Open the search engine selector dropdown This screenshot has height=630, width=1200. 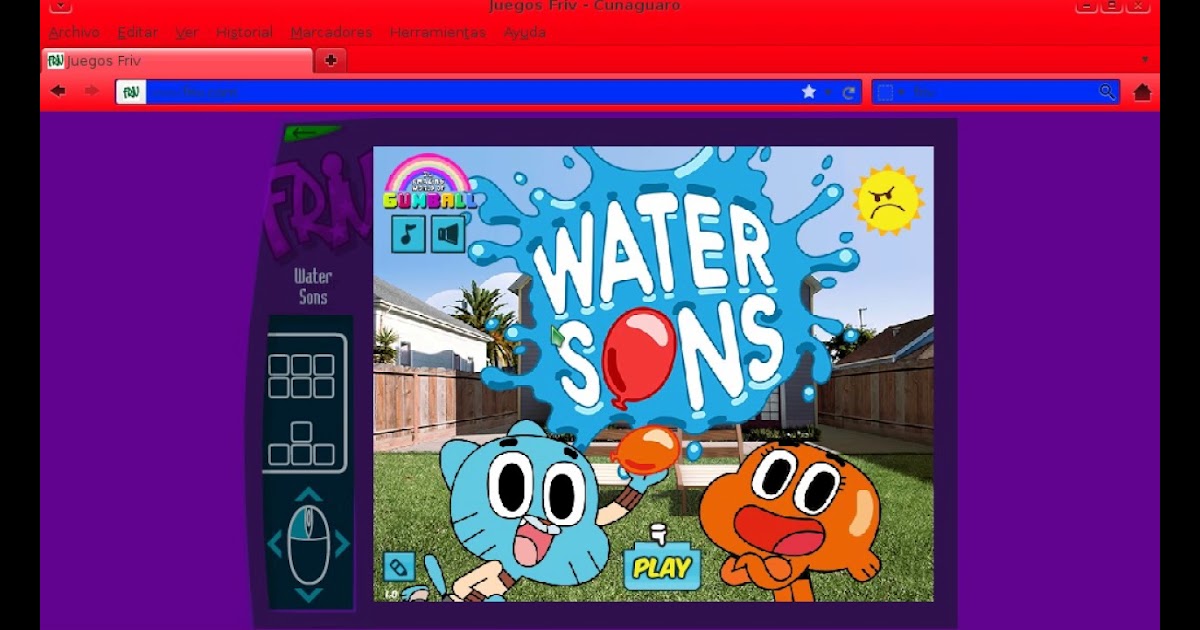[891, 92]
